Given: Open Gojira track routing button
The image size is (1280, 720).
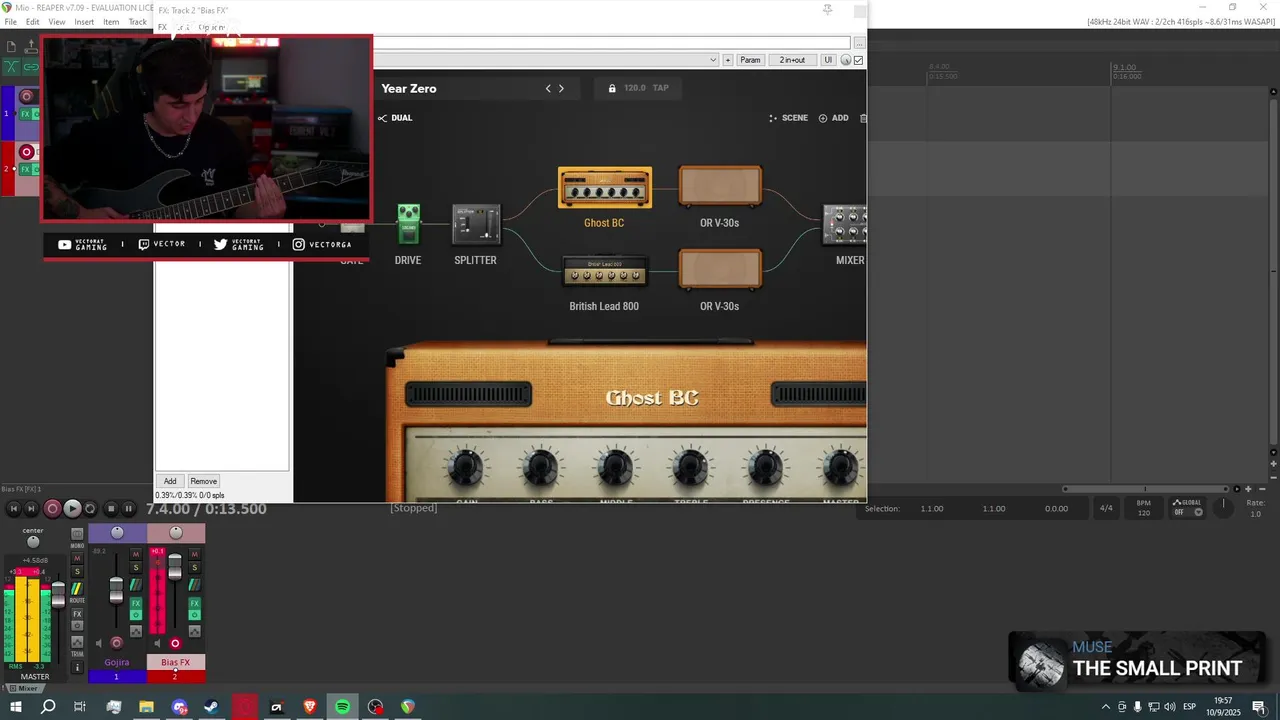Looking at the screenshot, I should coord(136,584).
